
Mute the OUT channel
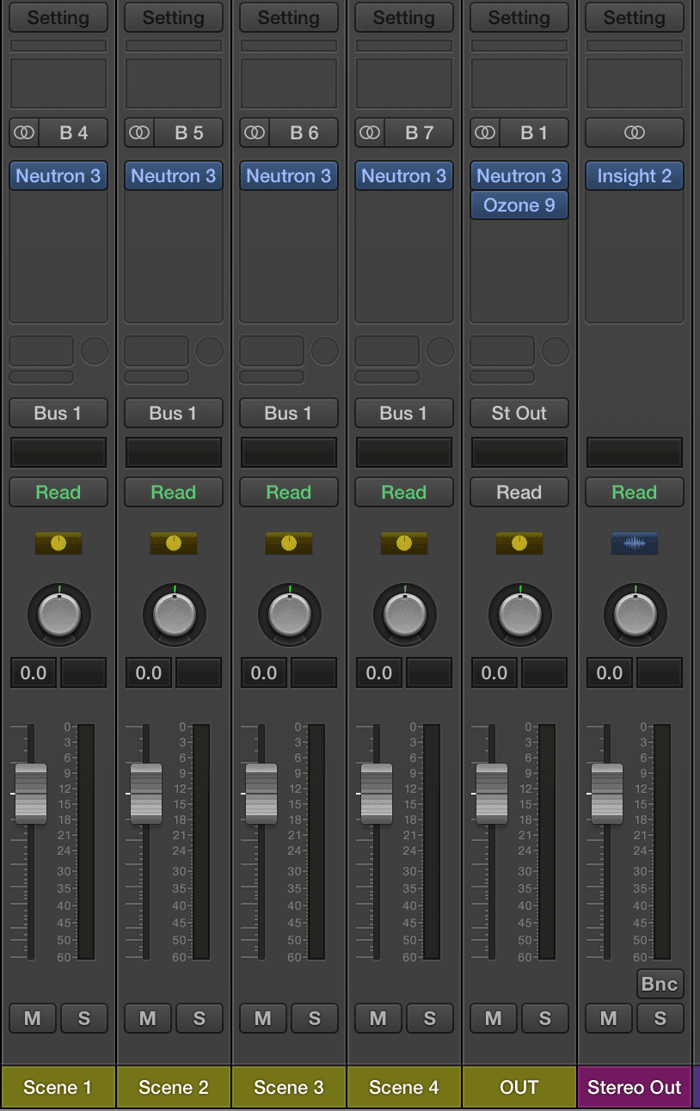coord(493,1018)
